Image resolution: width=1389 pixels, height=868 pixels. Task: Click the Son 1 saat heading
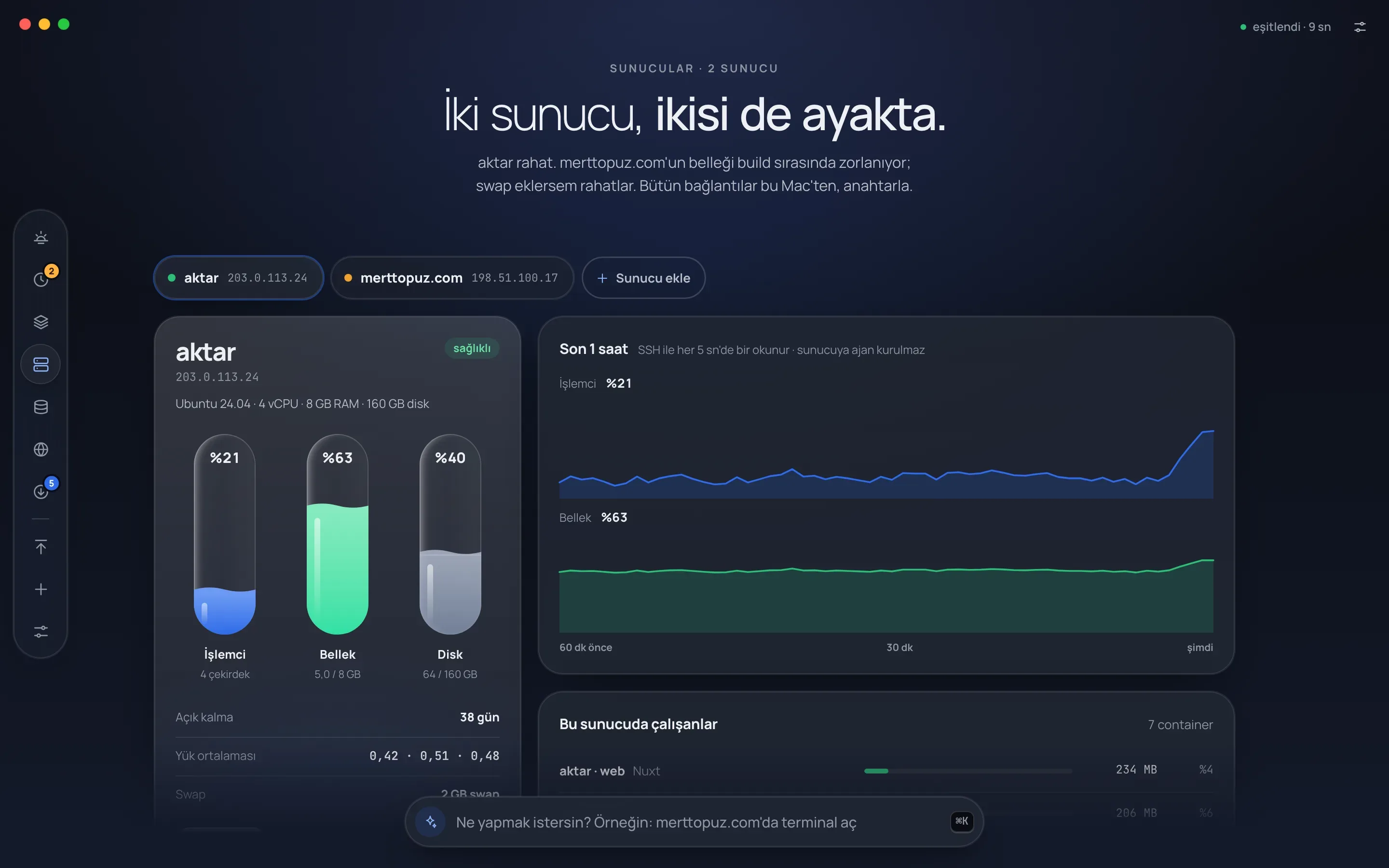tap(594, 349)
